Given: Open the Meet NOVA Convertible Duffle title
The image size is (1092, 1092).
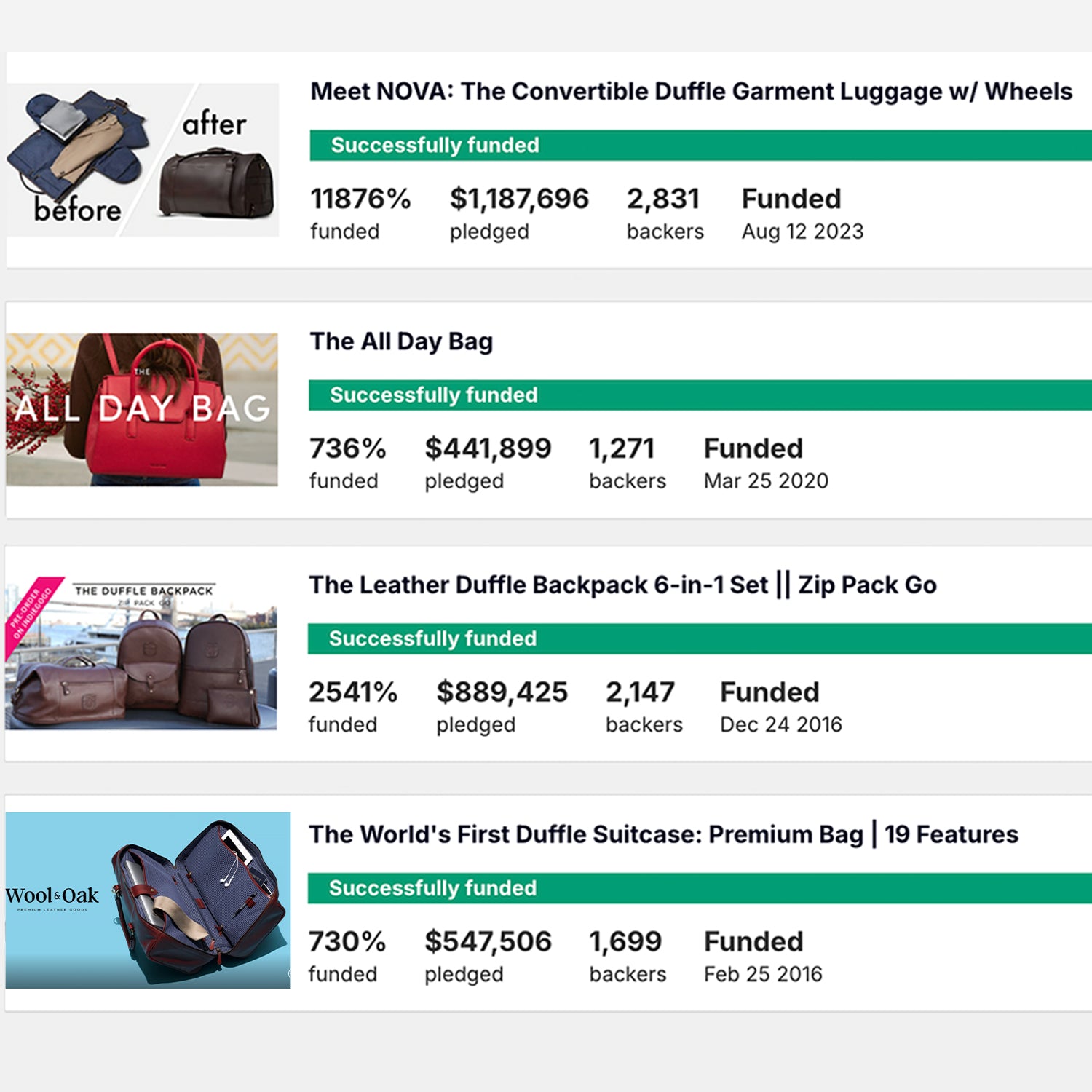Looking at the screenshot, I should [691, 92].
